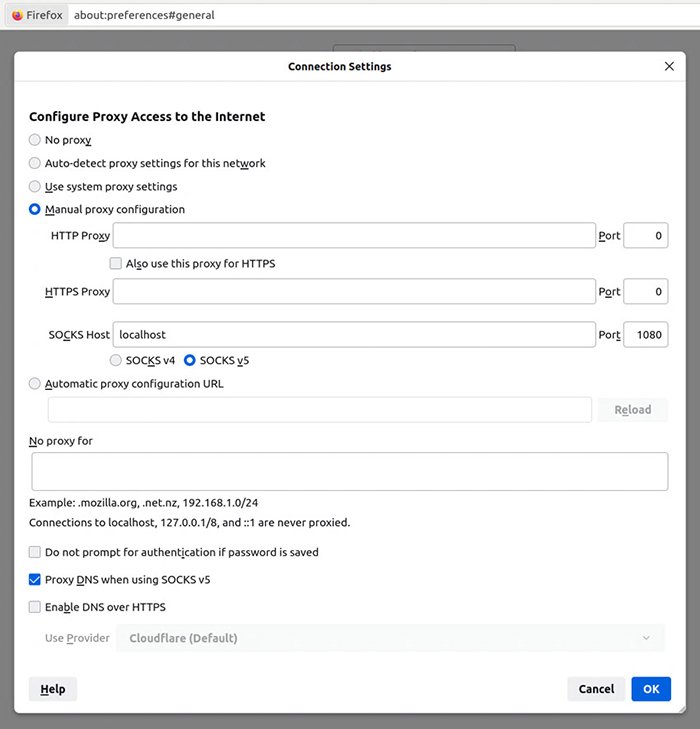This screenshot has width=700, height=729.
Task: Open the Cloudflare (Default) provider dropdown
Action: tap(390, 638)
